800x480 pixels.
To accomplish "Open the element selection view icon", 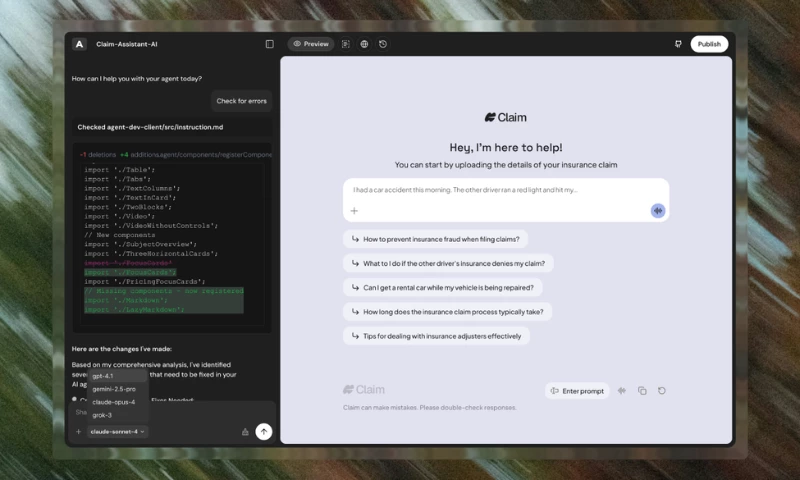I will click(345, 44).
